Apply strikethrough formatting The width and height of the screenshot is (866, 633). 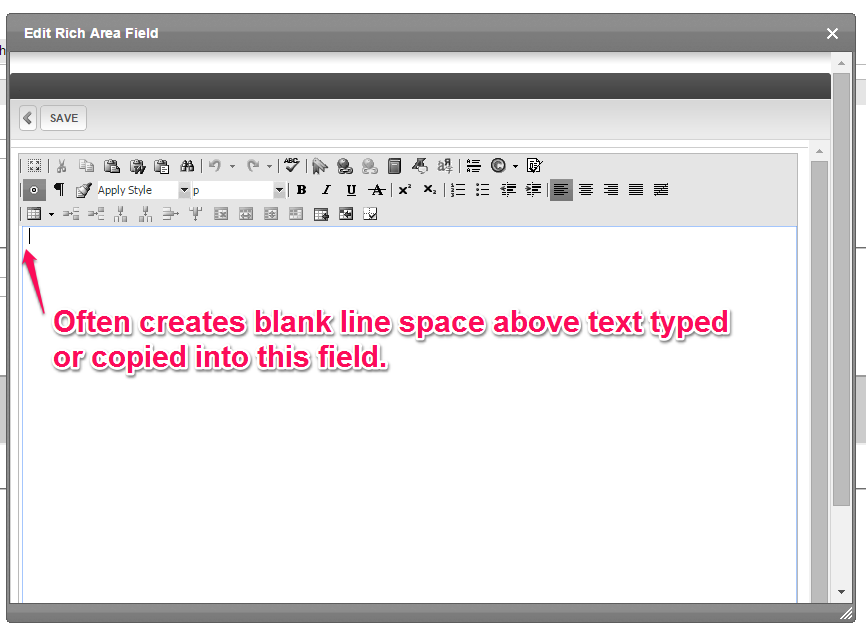pyautogui.click(x=375, y=190)
